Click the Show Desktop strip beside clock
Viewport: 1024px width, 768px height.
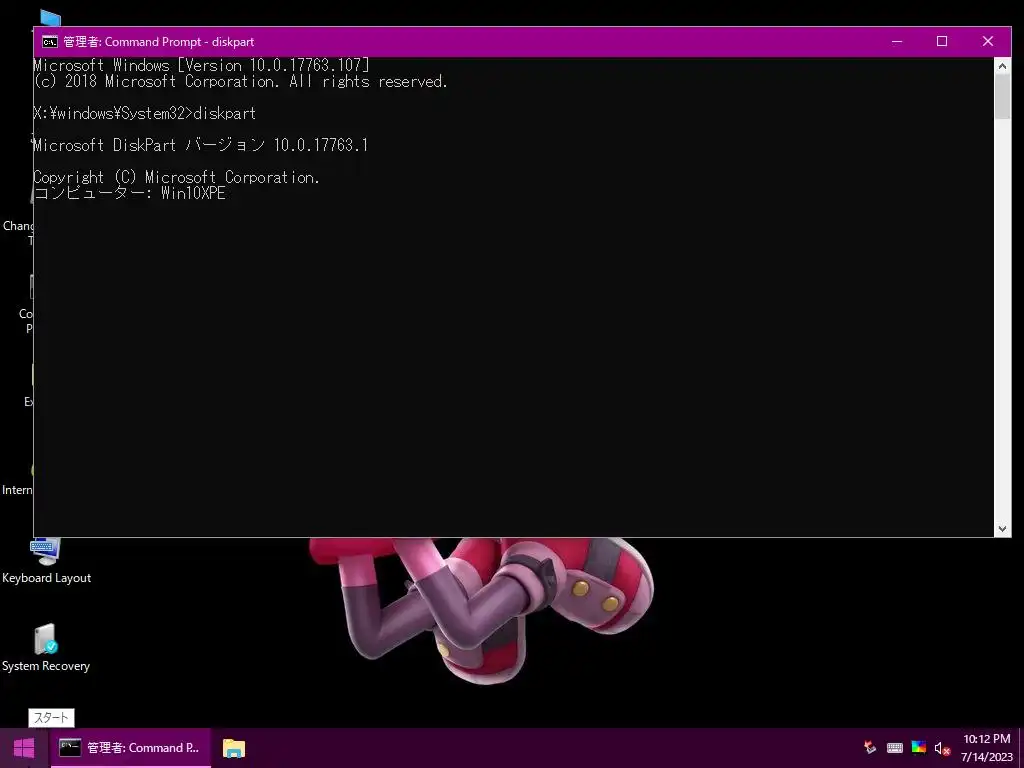1021,748
